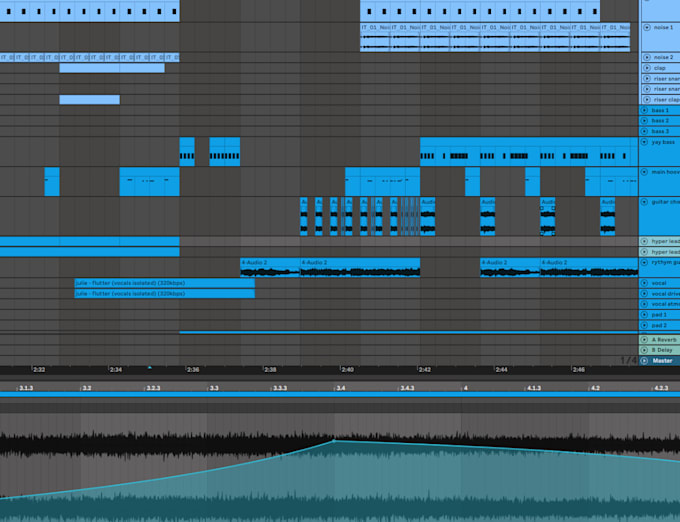Select the clap track name
The width and height of the screenshot is (680, 522).
click(x=660, y=68)
